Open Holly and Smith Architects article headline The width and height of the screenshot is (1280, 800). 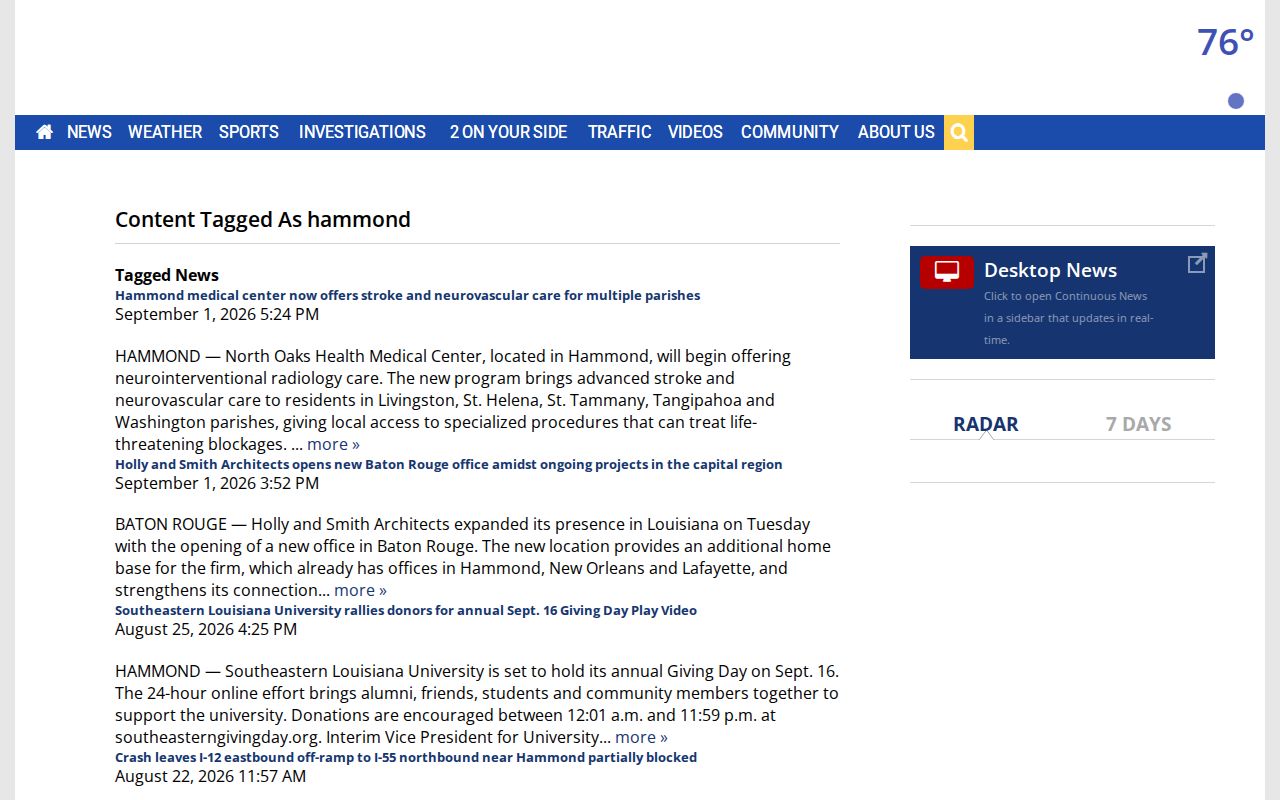point(448,464)
